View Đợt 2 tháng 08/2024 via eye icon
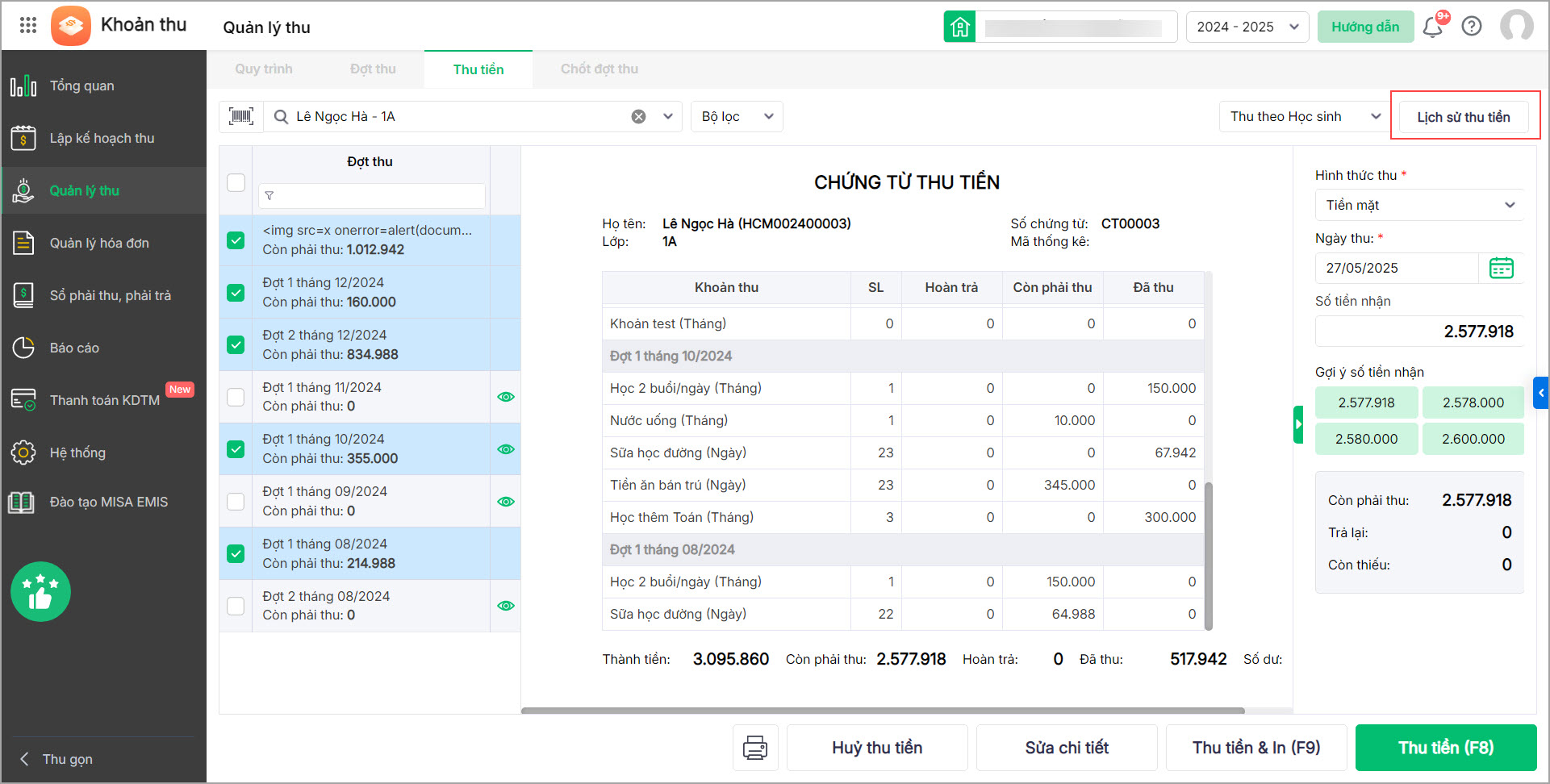Screen dimensions: 1550x784 [506, 606]
